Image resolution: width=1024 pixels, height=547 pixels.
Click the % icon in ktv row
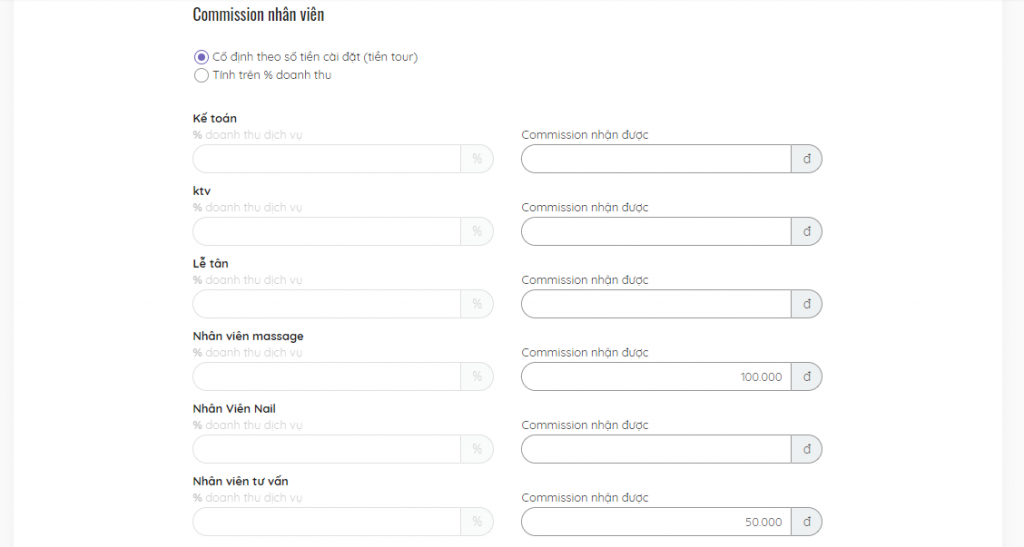[477, 231]
